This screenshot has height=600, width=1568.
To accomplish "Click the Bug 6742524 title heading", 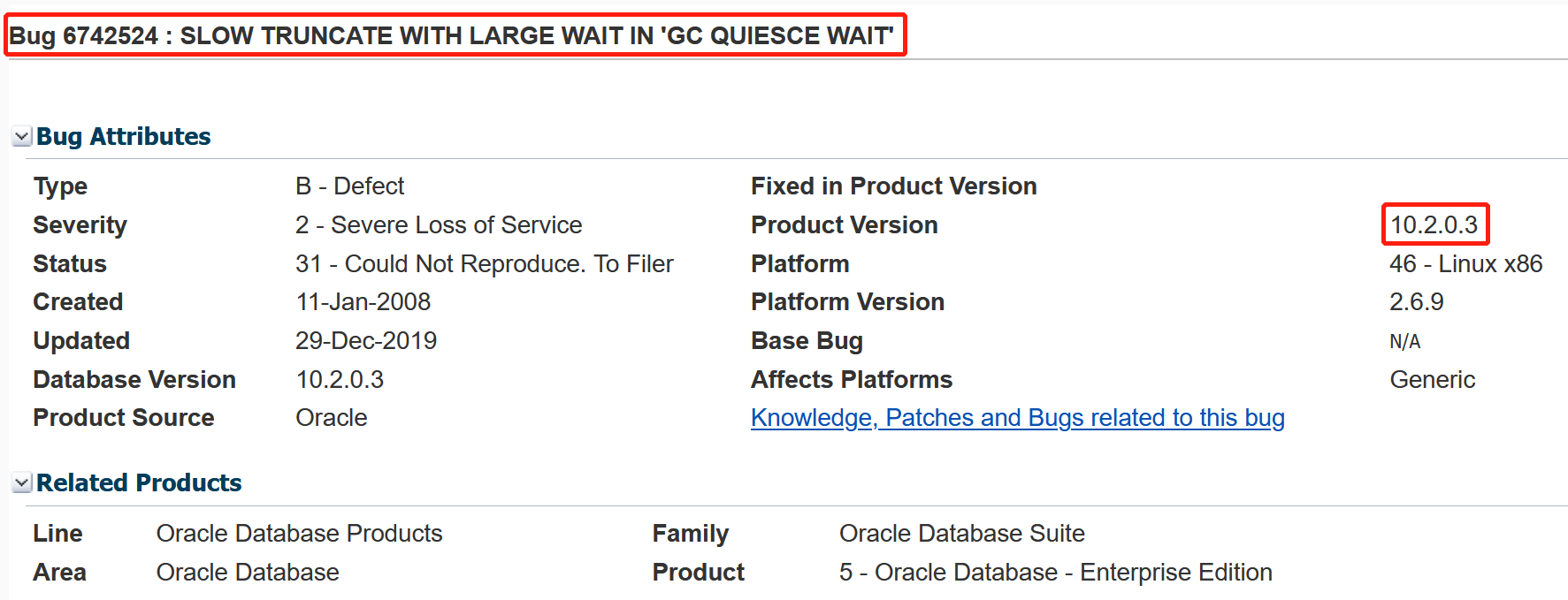I will [x=451, y=36].
